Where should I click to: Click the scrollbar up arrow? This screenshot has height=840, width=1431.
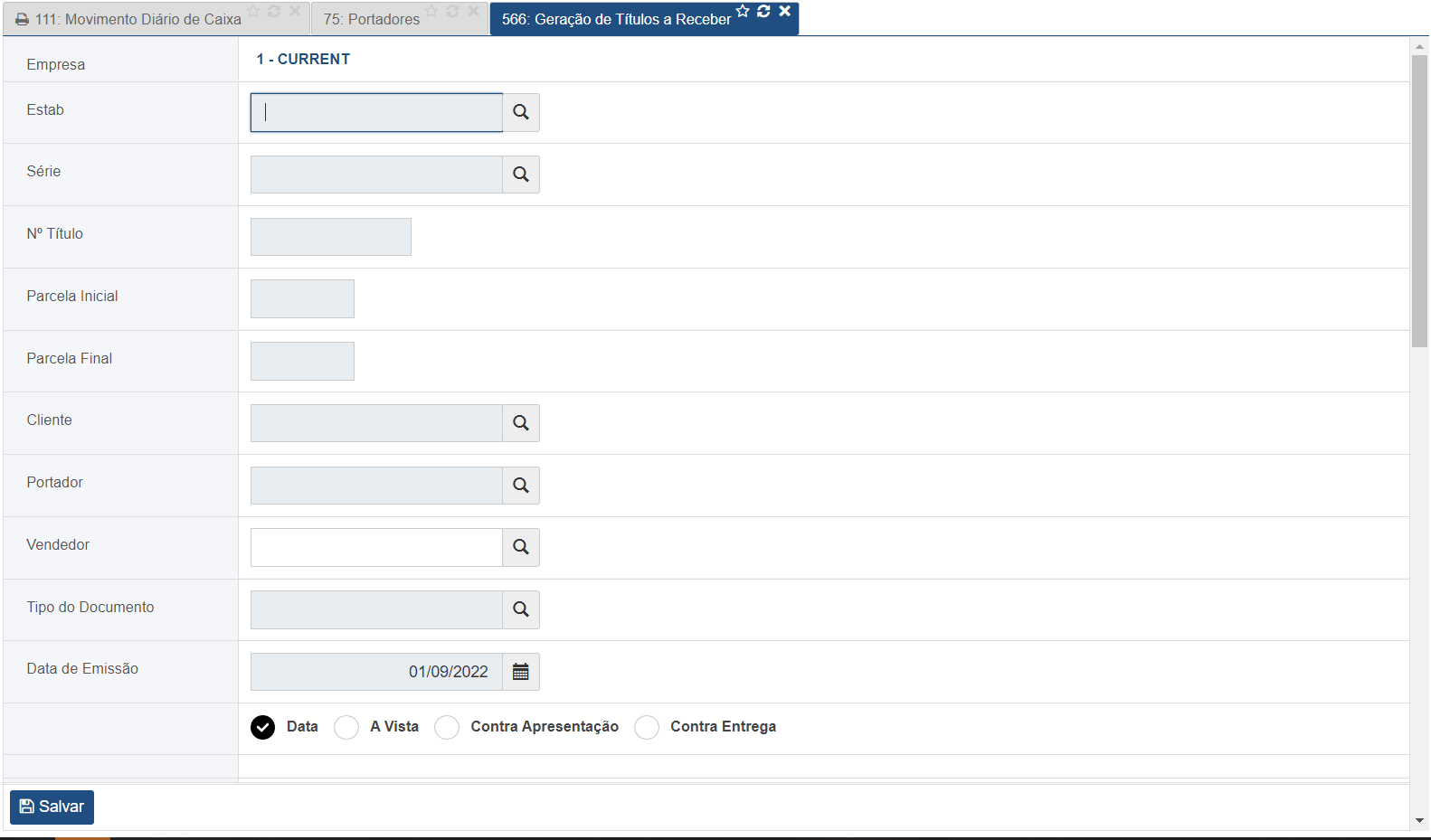coord(1420,46)
